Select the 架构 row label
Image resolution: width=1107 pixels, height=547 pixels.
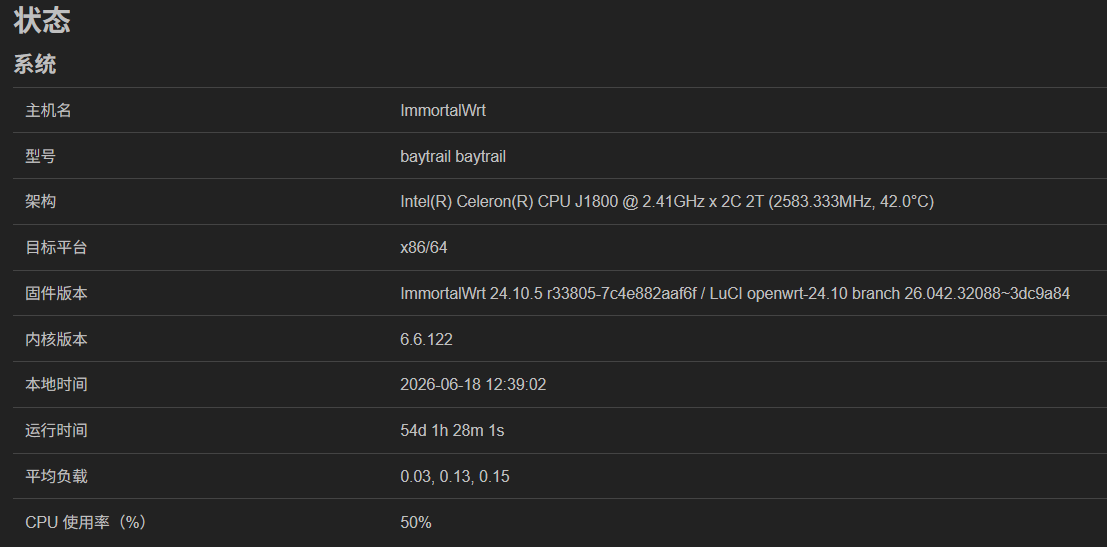pos(40,202)
